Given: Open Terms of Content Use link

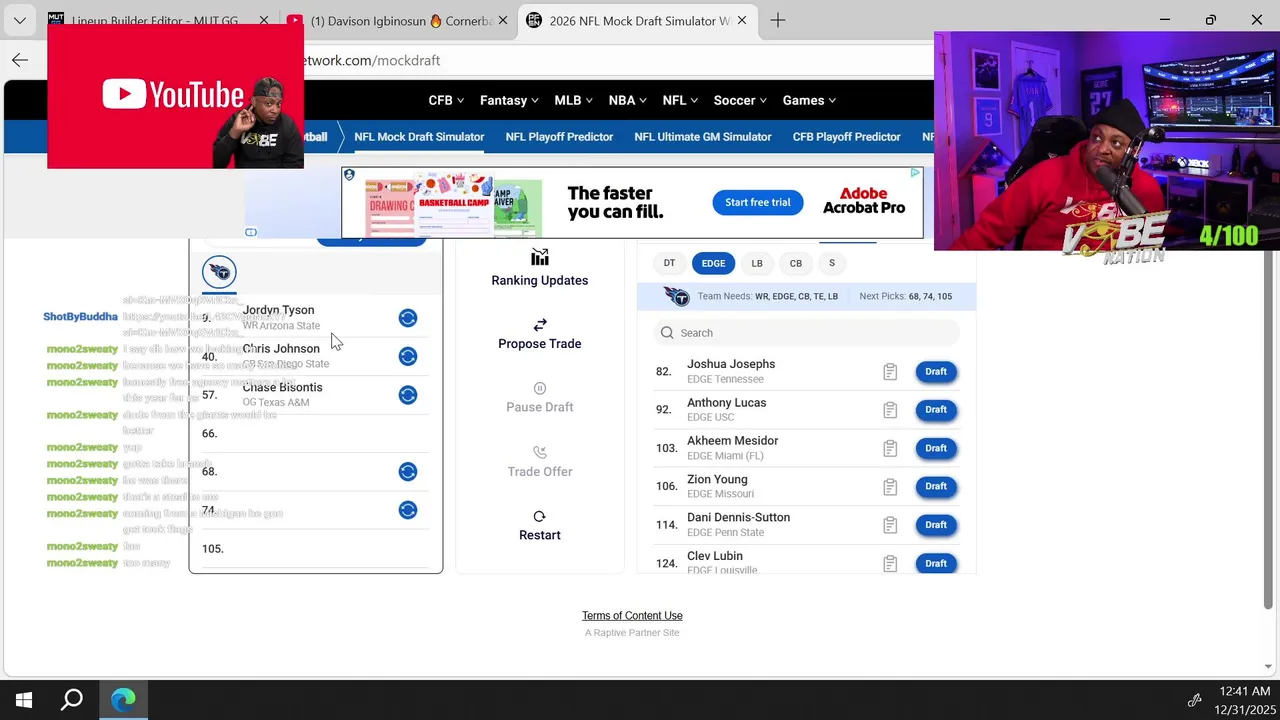Looking at the screenshot, I should pos(632,616).
